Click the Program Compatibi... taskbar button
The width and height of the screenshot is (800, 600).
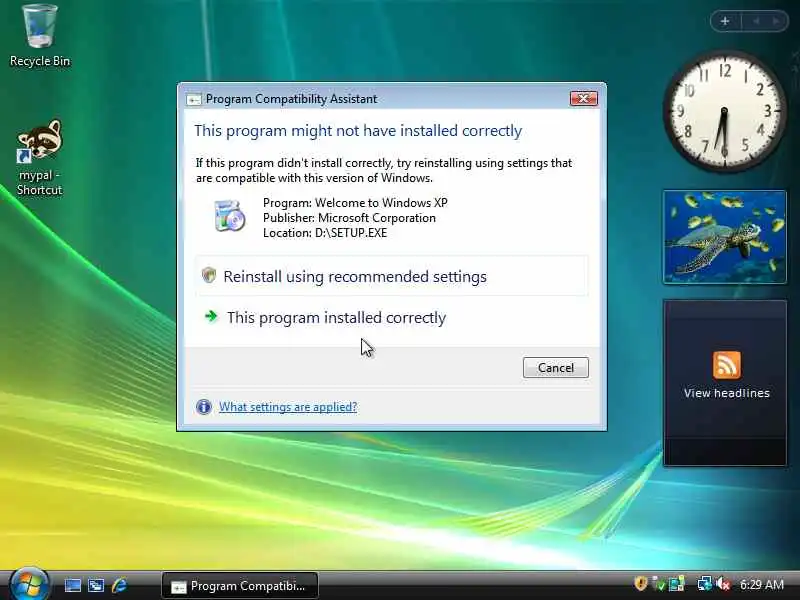(240, 586)
